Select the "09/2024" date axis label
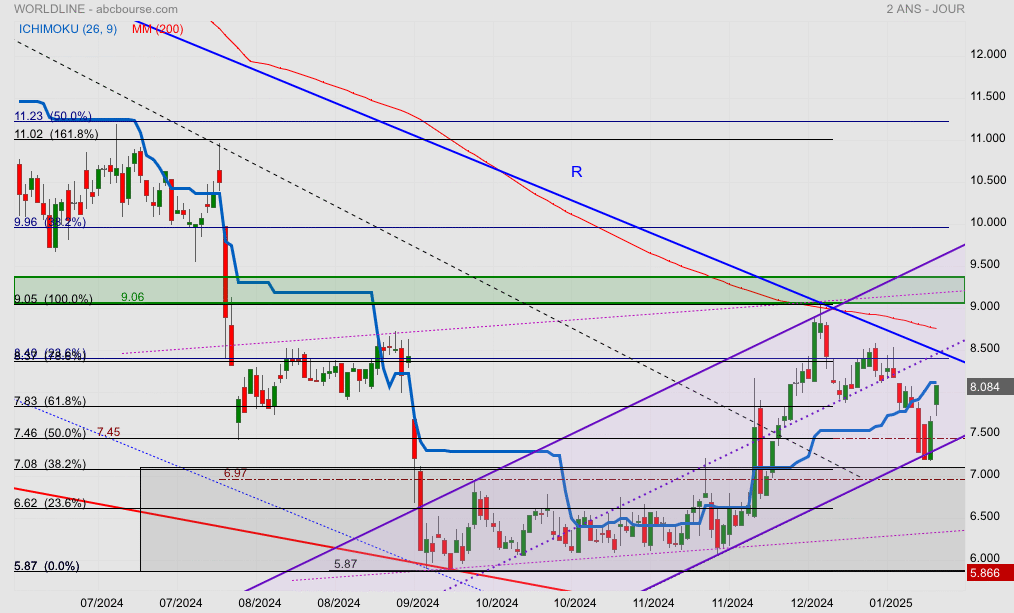This screenshot has width=1014, height=613. click(417, 603)
